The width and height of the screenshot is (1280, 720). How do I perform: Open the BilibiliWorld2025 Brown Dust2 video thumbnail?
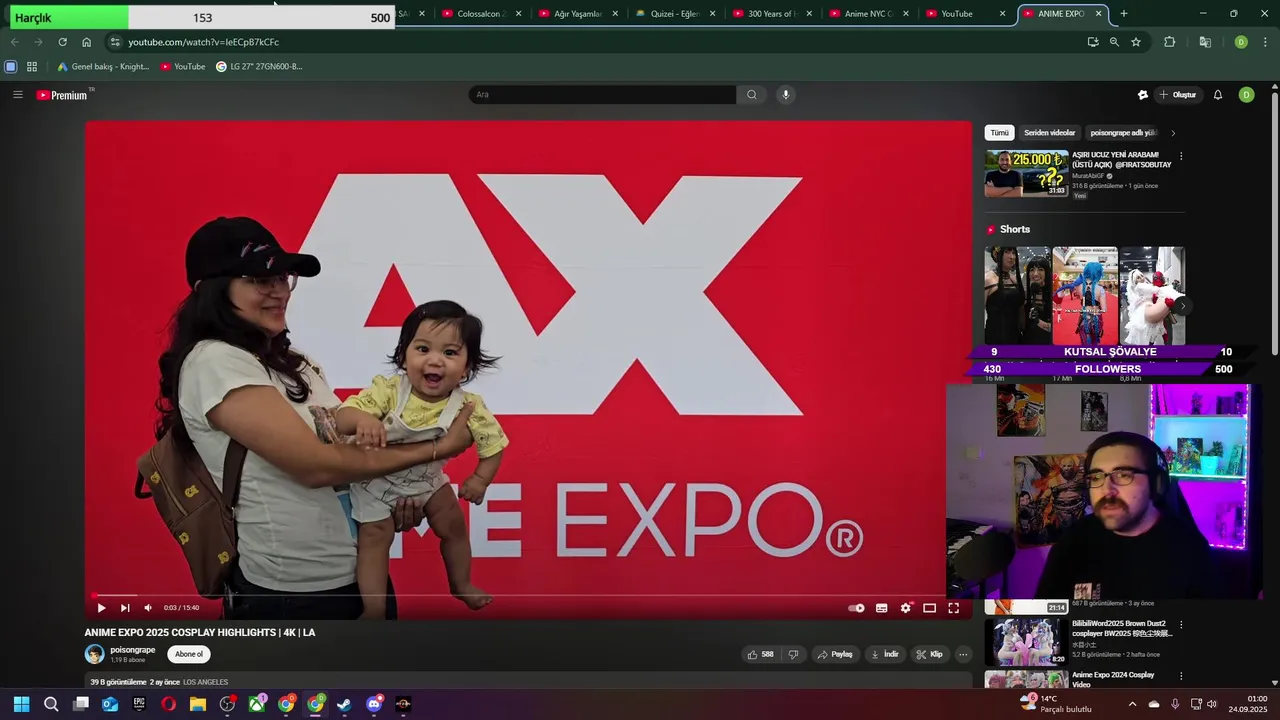[x=1026, y=642]
